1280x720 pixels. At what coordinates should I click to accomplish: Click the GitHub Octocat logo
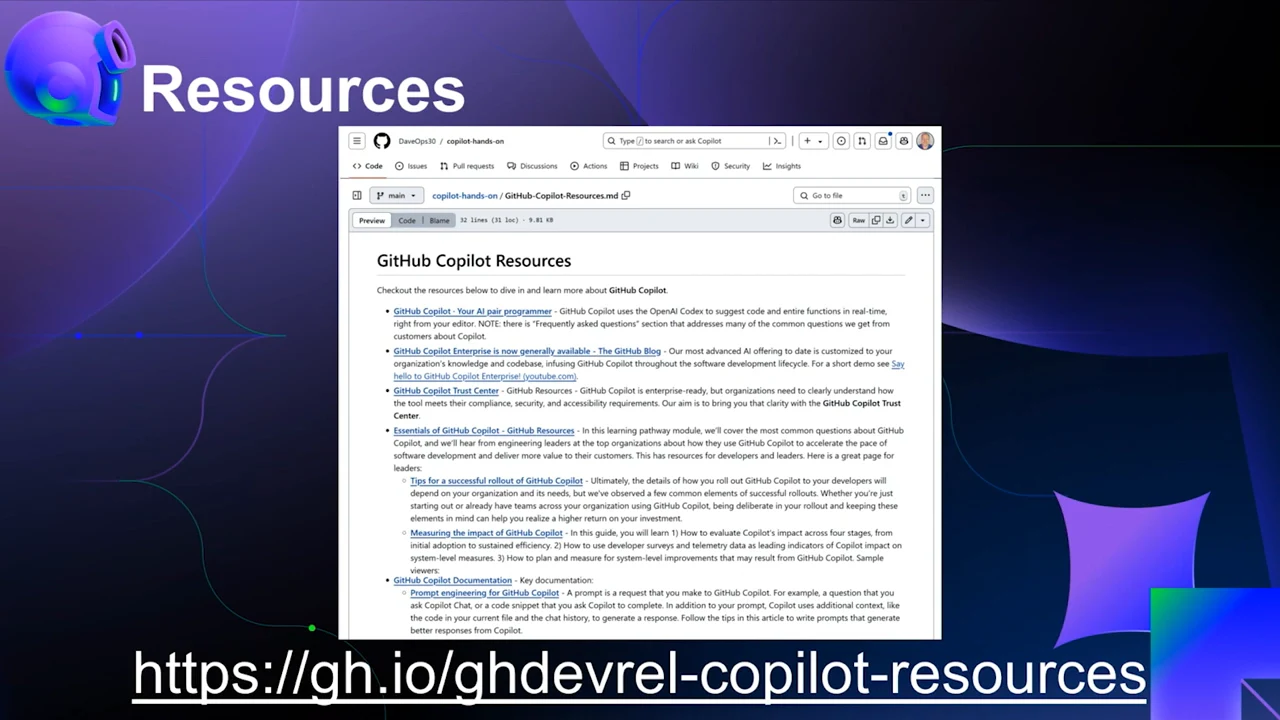tap(382, 141)
